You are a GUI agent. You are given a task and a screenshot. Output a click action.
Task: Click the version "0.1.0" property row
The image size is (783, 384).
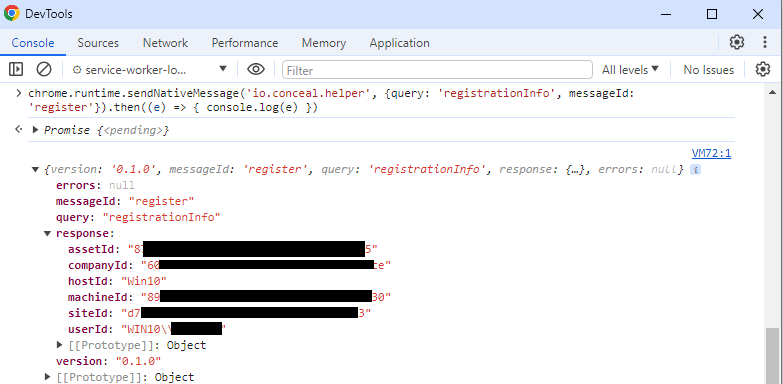tap(108, 361)
